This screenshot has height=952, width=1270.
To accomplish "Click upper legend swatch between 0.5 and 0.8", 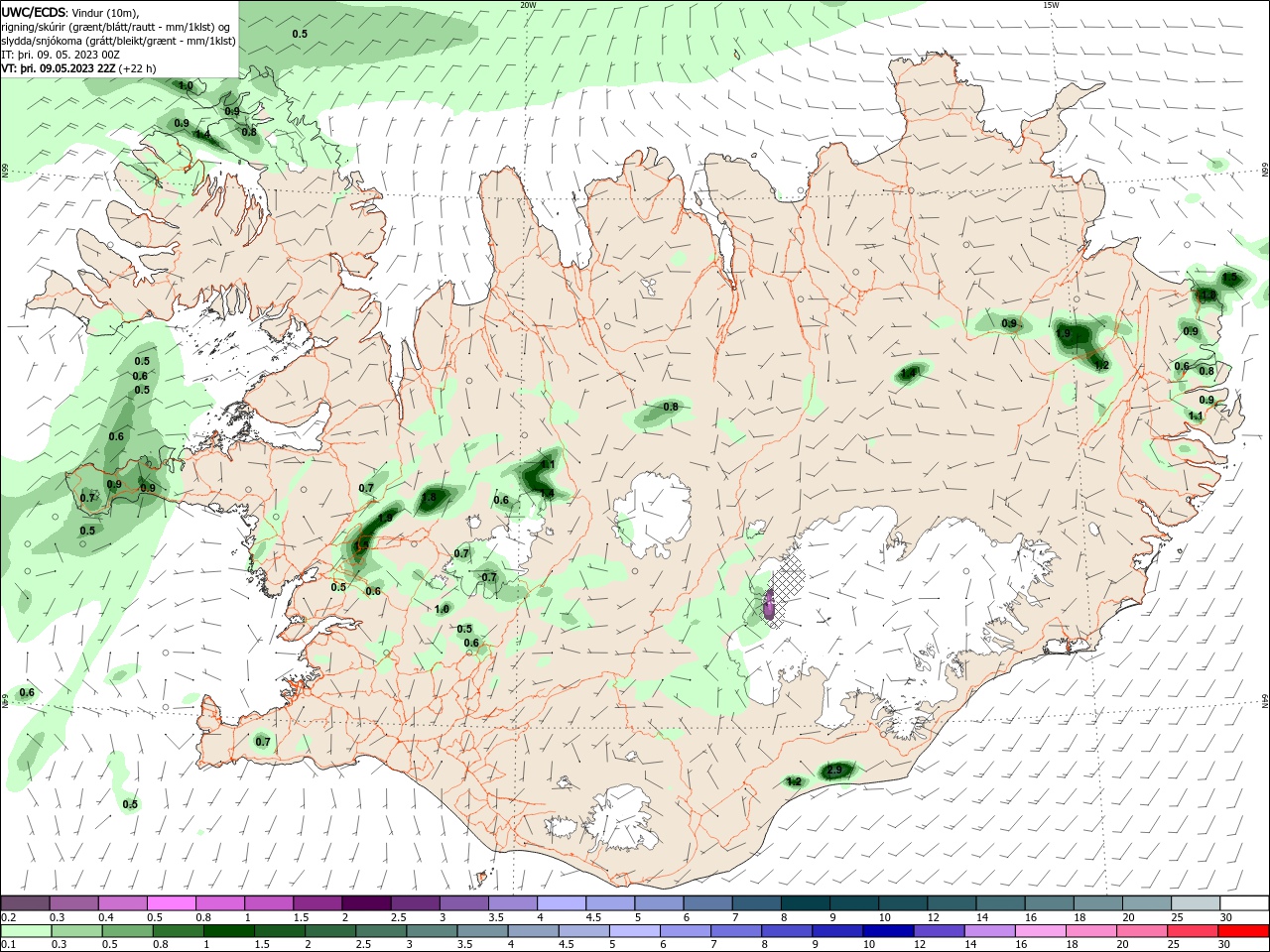I will click(172, 902).
